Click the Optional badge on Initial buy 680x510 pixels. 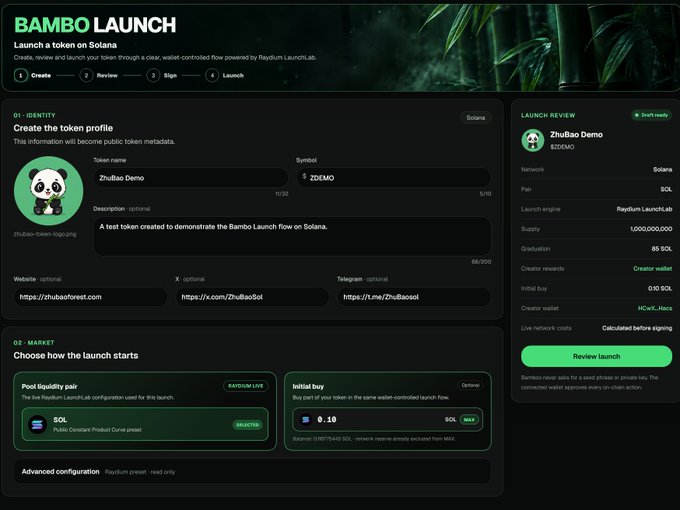[x=470, y=385]
